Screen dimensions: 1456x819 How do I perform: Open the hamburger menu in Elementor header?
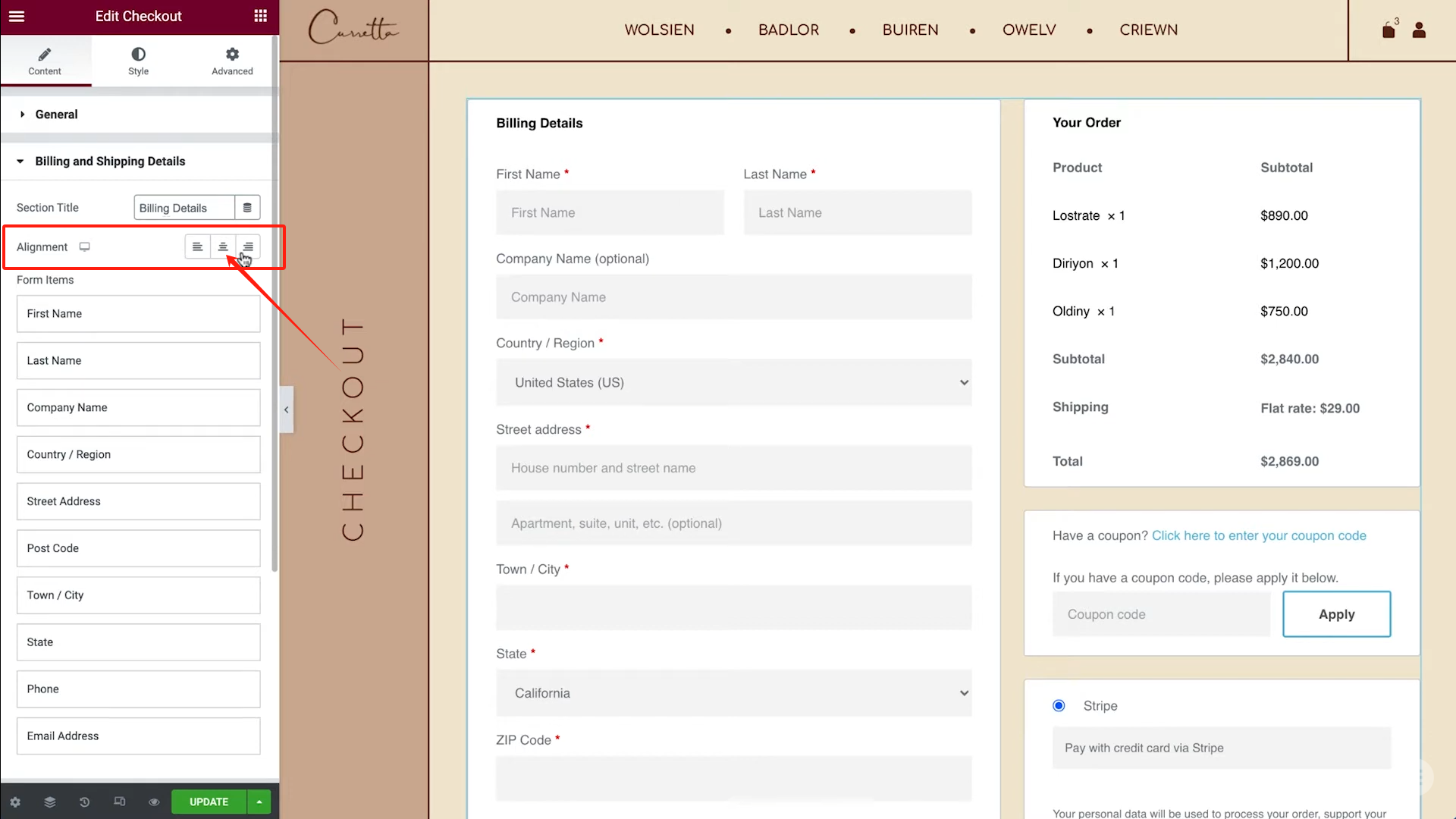17,16
